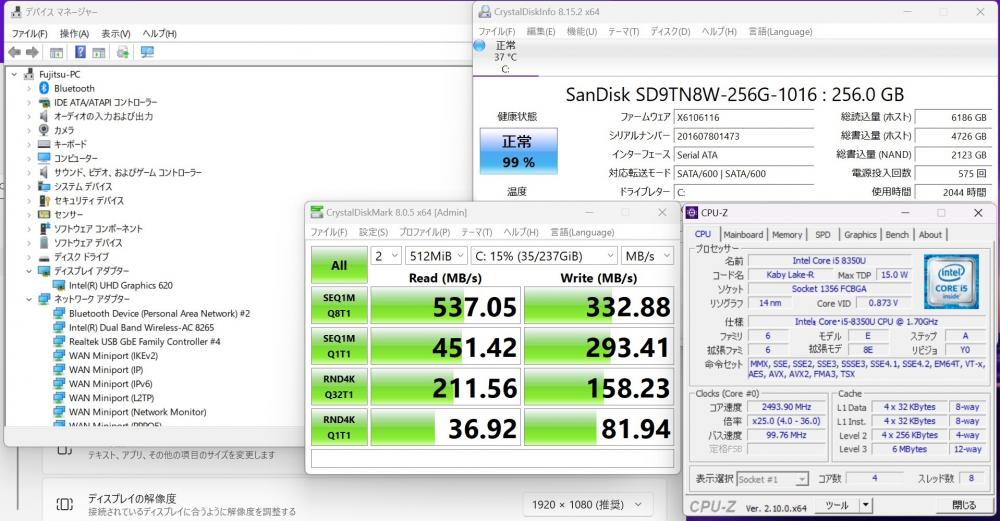
Task: Click the Intel Core i5 logo in CPU-Z
Action: tap(950, 281)
